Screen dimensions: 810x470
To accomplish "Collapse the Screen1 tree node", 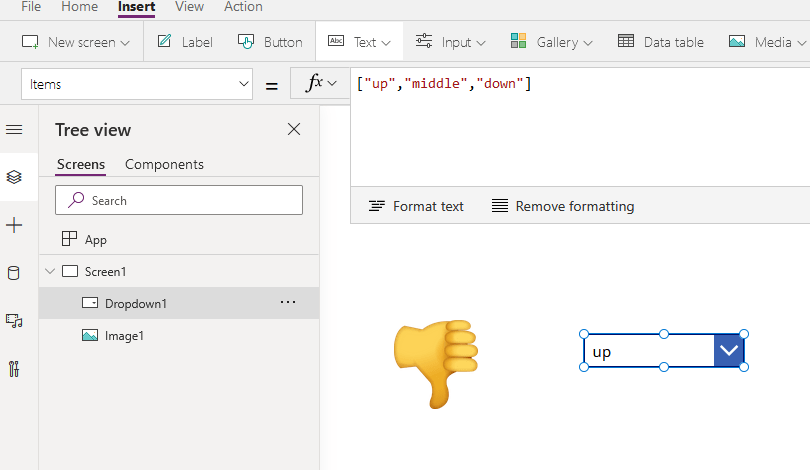I will [50, 271].
